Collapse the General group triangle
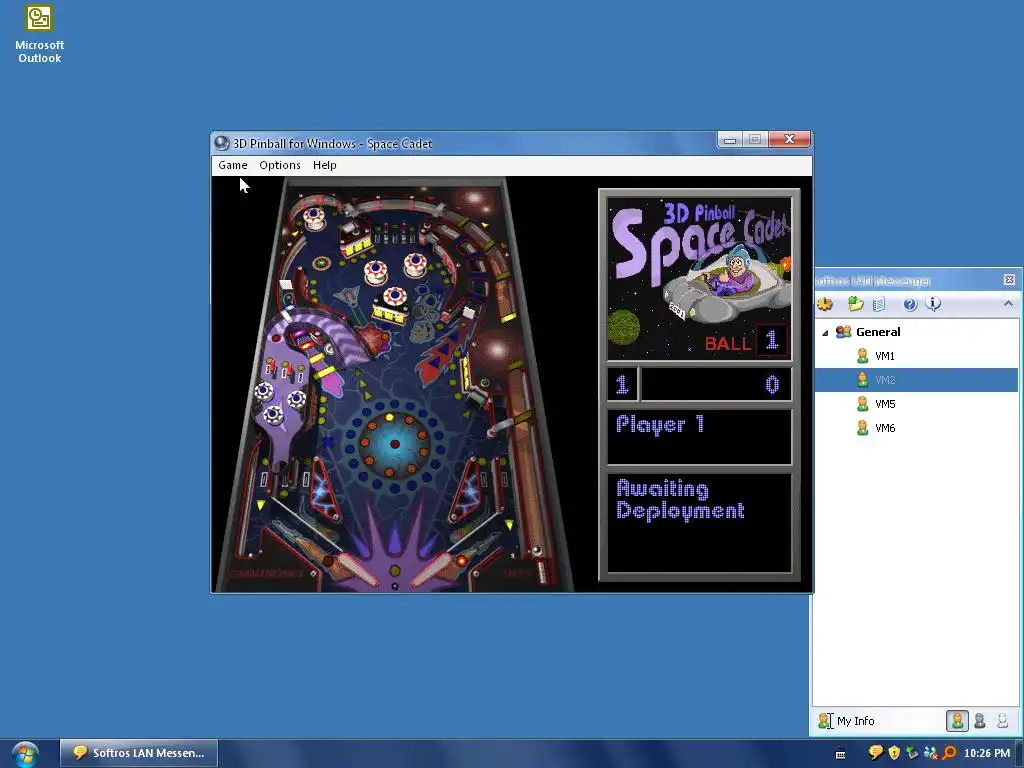The height and width of the screenshot is (768, 1024). (x=825, y=333)
